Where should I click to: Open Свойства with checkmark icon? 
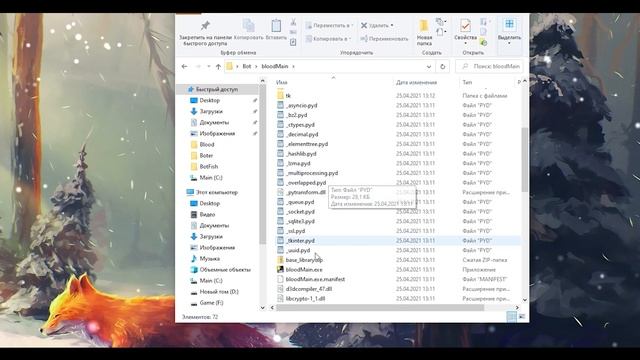click(x=465, y=30)
